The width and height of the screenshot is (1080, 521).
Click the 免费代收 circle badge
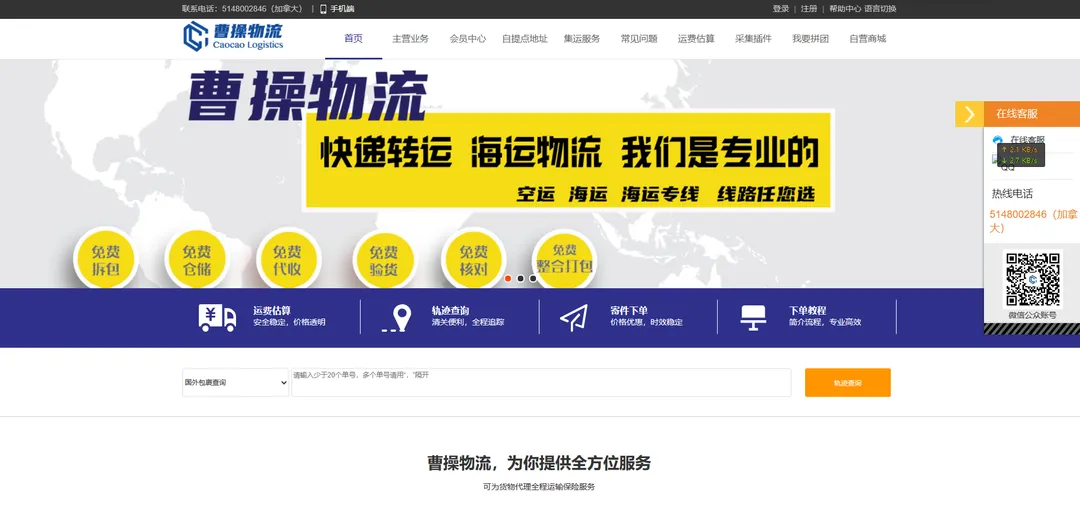coord(288,260)
